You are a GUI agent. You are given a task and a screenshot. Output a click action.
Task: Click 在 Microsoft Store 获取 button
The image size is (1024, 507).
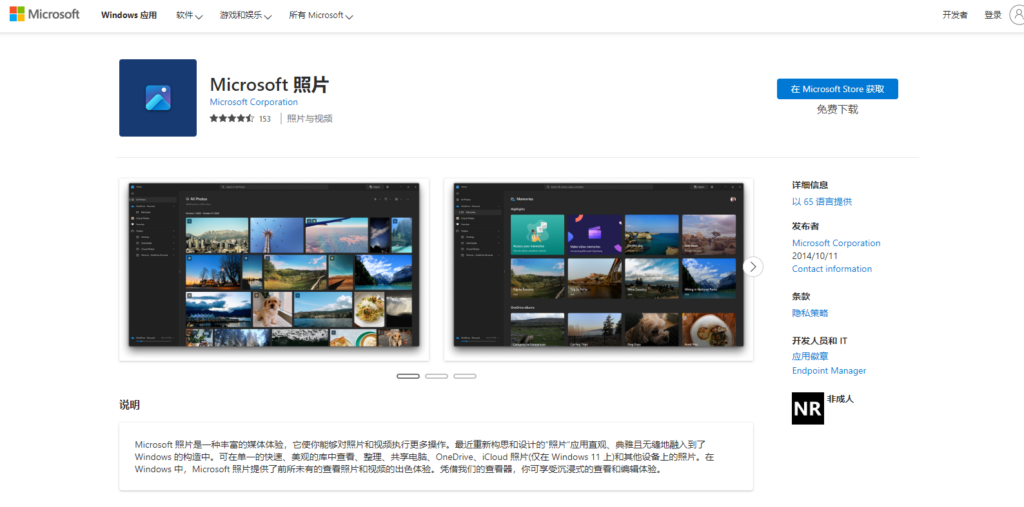pyautogui.click(x=837, y=89)
